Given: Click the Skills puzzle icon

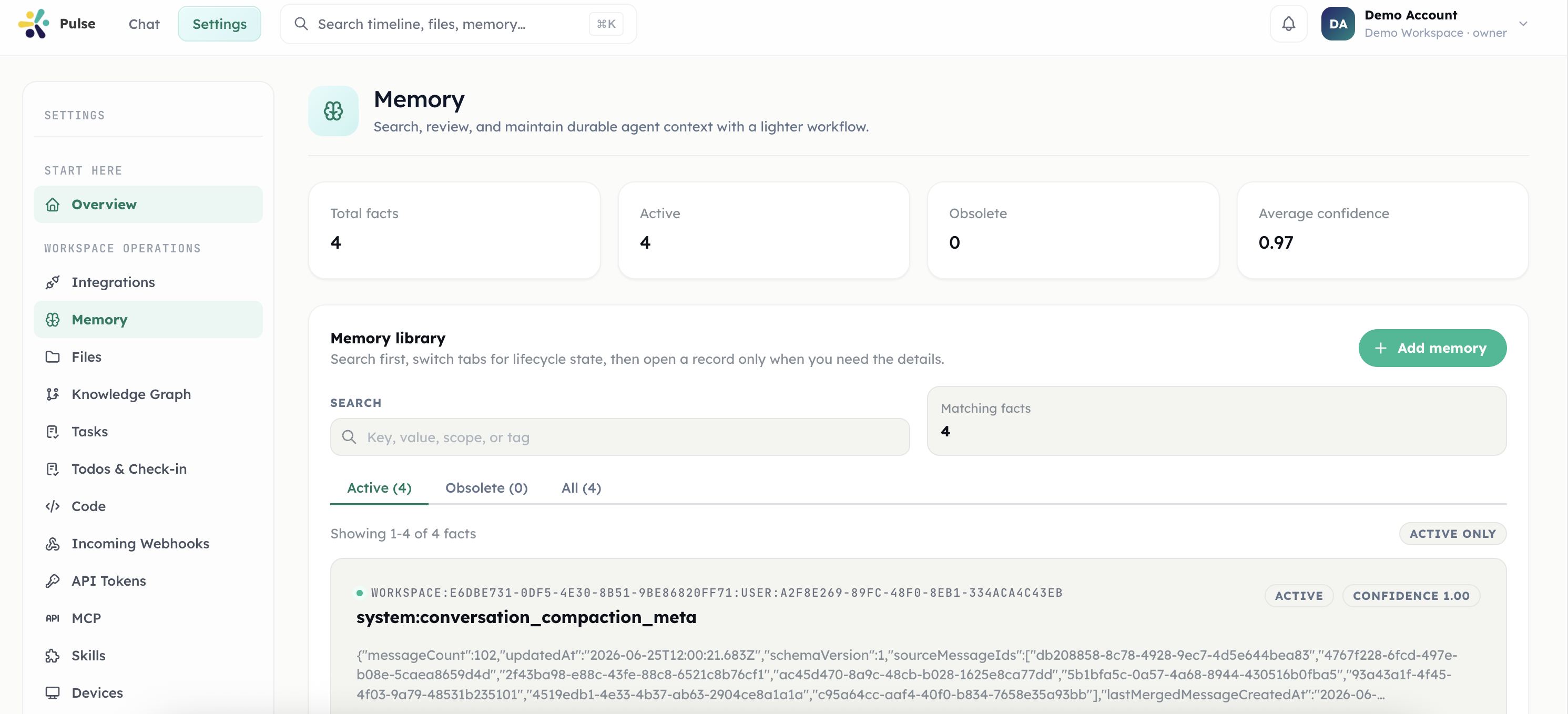Looking at the screenshot, I should pyautogui.click(x=53, y=656).
